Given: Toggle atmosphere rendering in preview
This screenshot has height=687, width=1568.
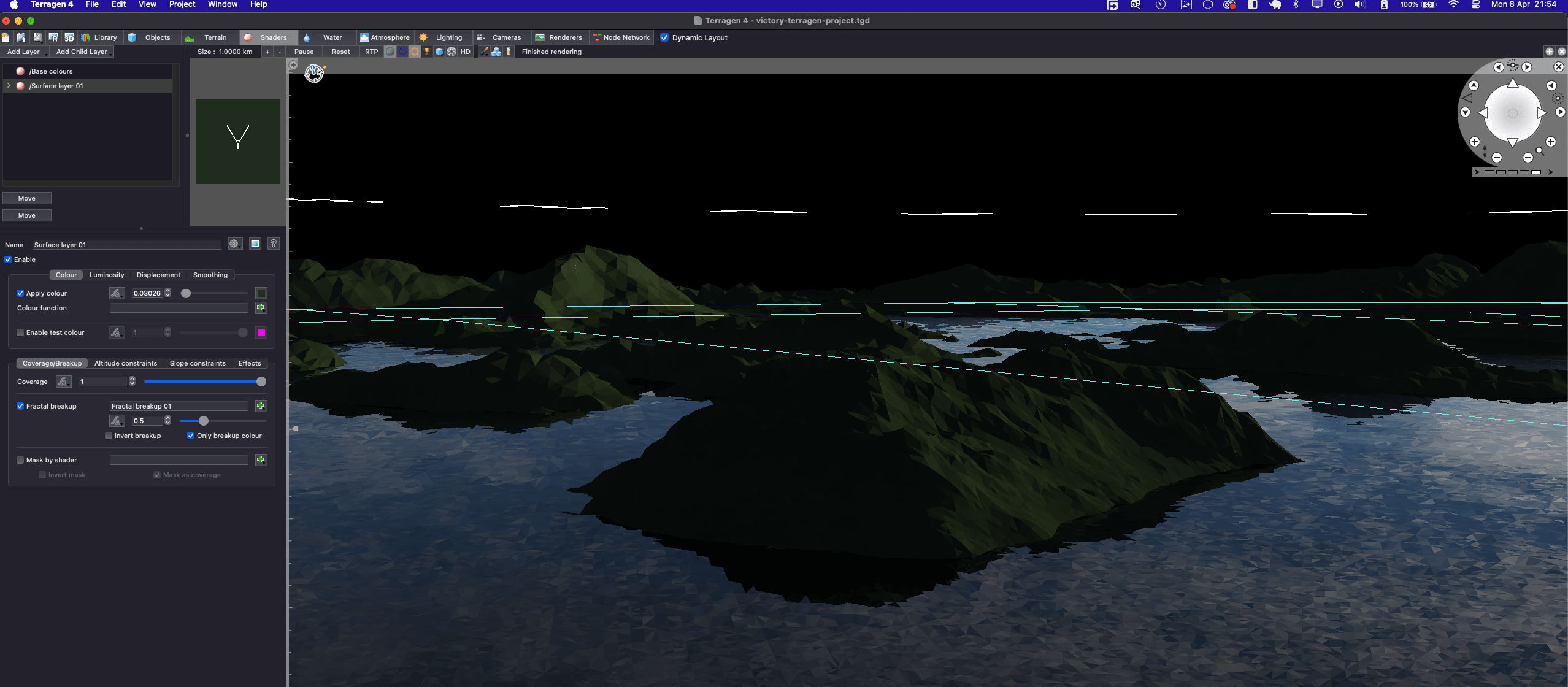Looking at the screenshot, I should click(x=402, y=52).
